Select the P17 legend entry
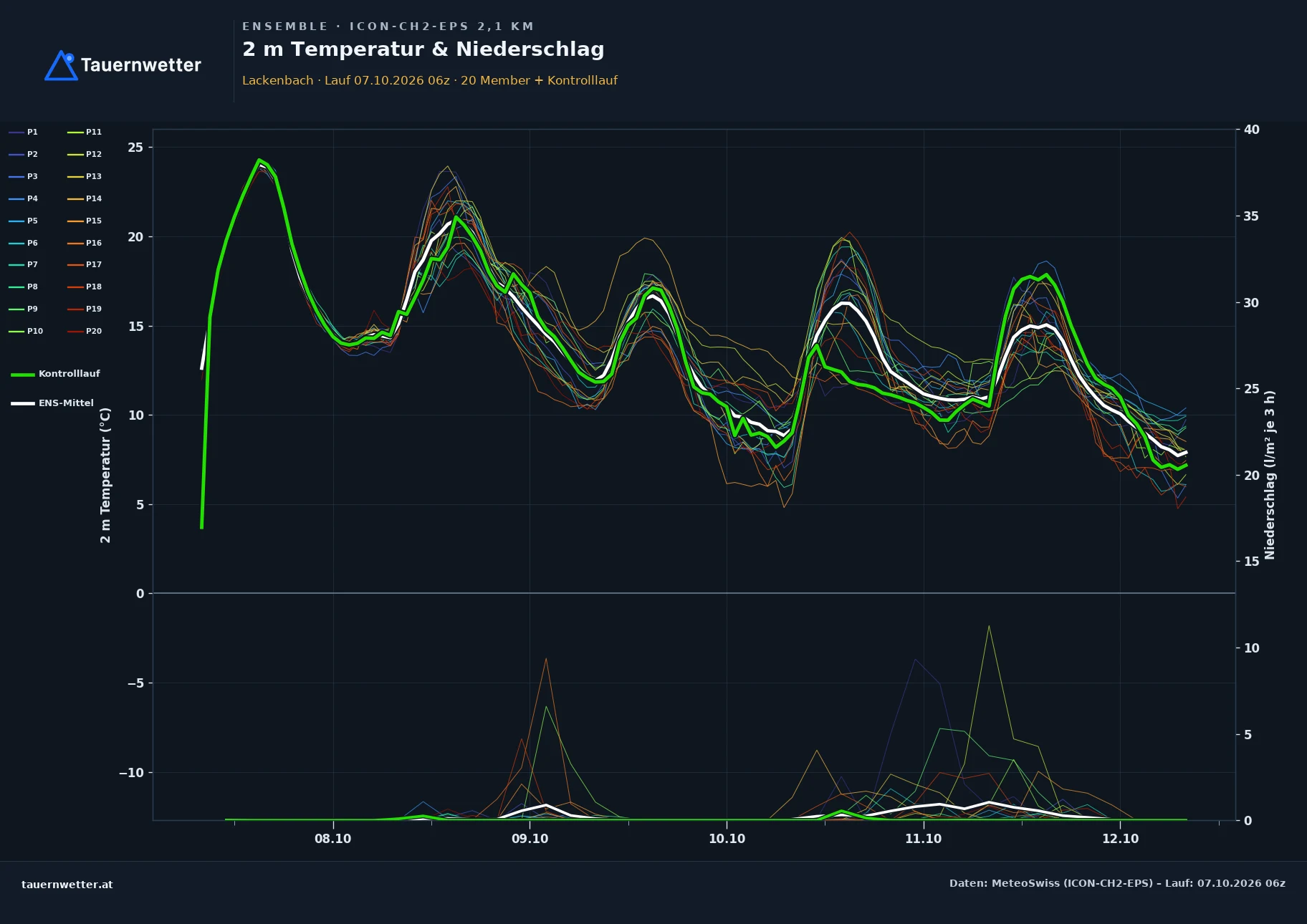The width and height of the screenshot is (1307, 924). (85, 264)
